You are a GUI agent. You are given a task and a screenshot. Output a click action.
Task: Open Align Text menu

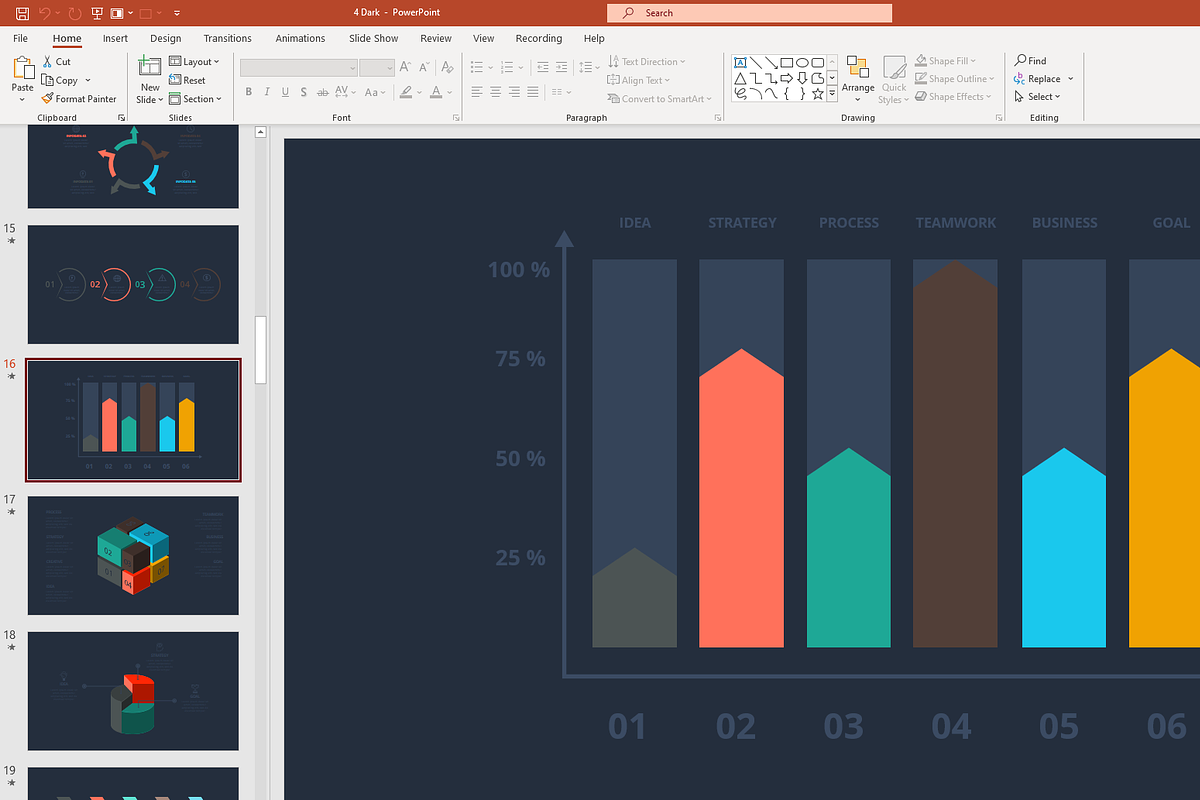[640, 80]
